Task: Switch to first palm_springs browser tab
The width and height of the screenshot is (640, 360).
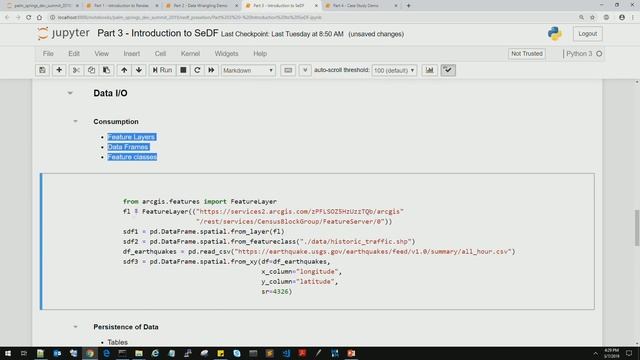Action: [x=42, y=6]
